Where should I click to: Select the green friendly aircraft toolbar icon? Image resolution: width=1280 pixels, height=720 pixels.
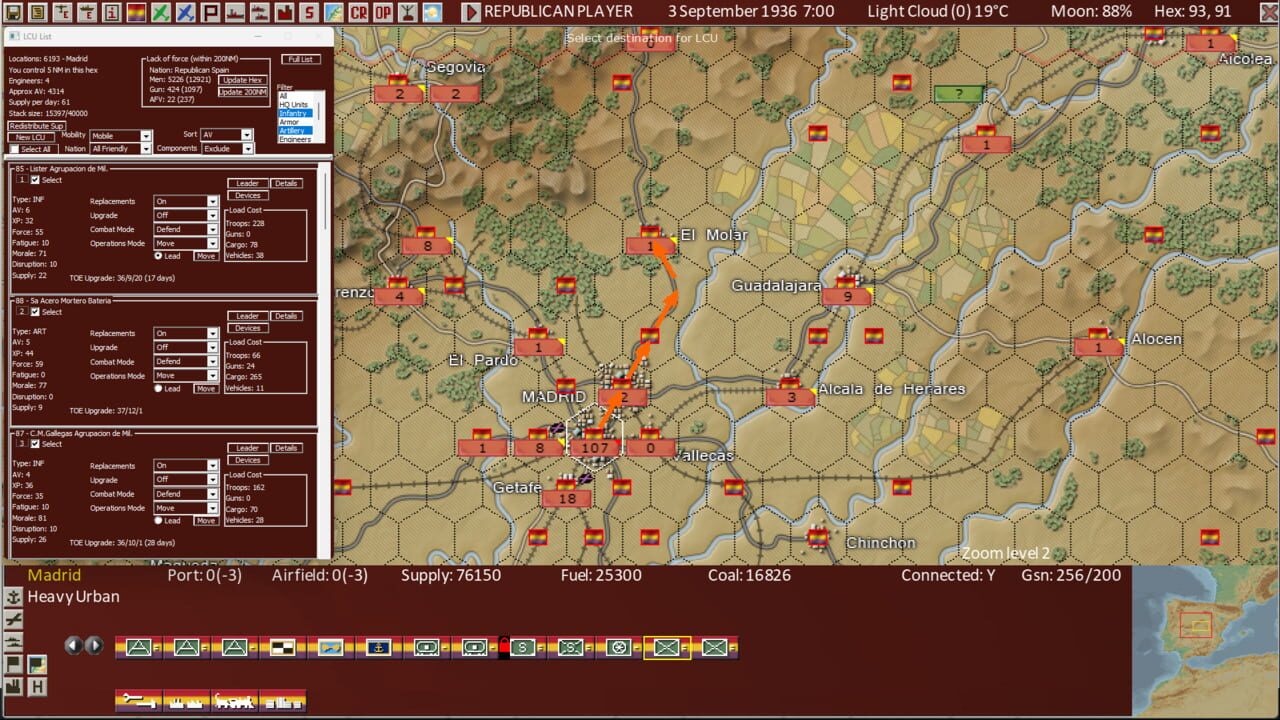[x=161, y=13]
